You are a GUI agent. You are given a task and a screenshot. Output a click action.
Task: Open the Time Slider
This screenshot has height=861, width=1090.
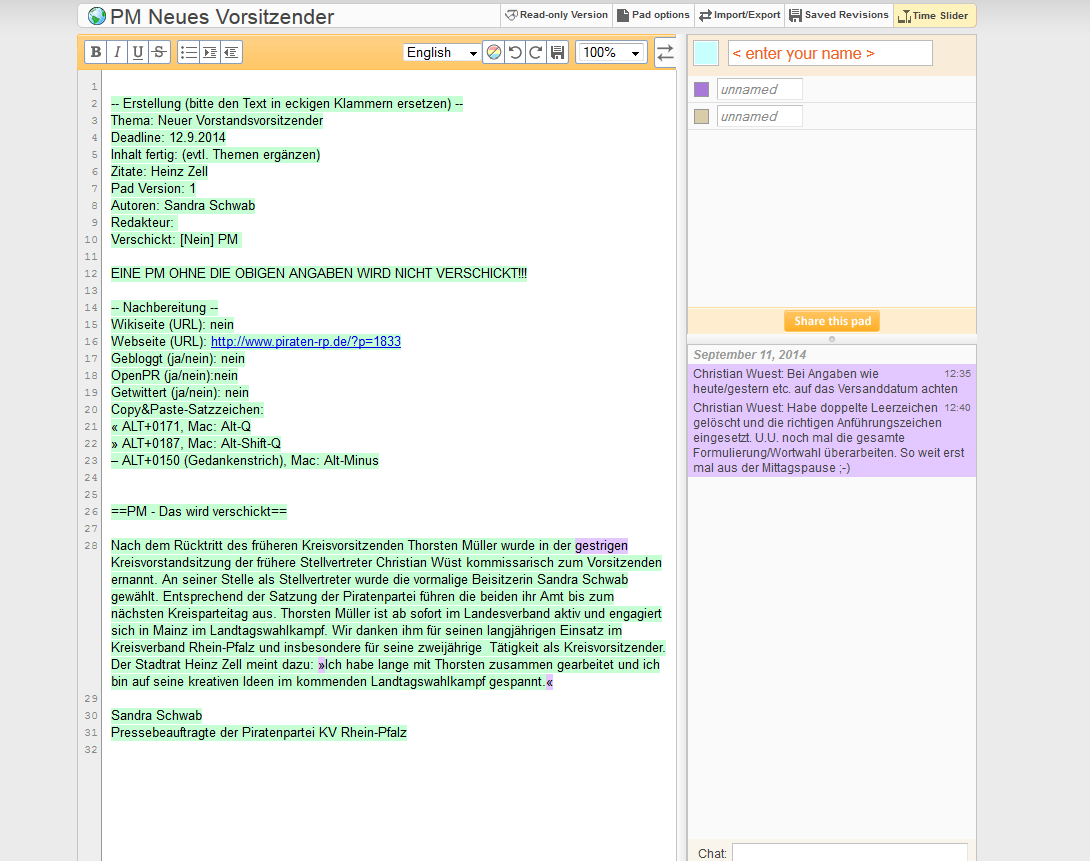[933, 15]
